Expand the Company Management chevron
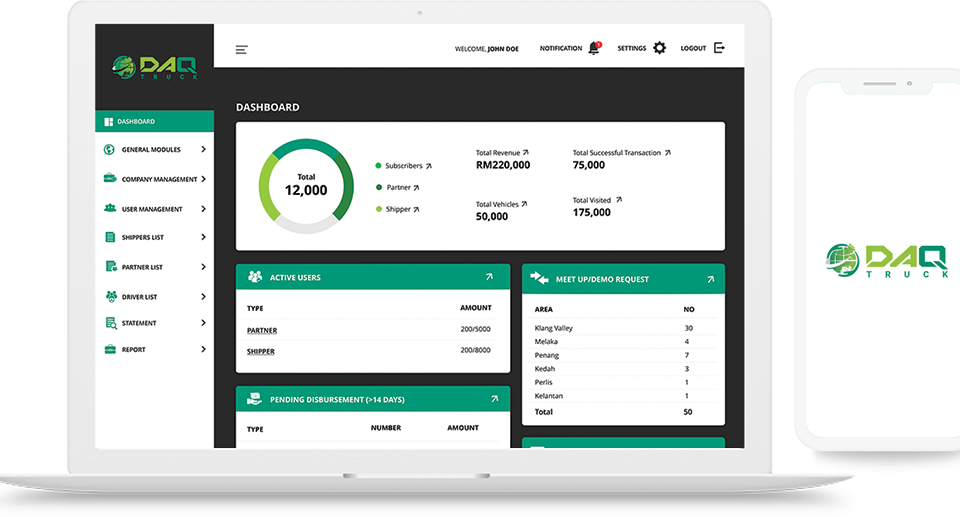The width and height of the screenshot is (960, 517). coord(203,179)
